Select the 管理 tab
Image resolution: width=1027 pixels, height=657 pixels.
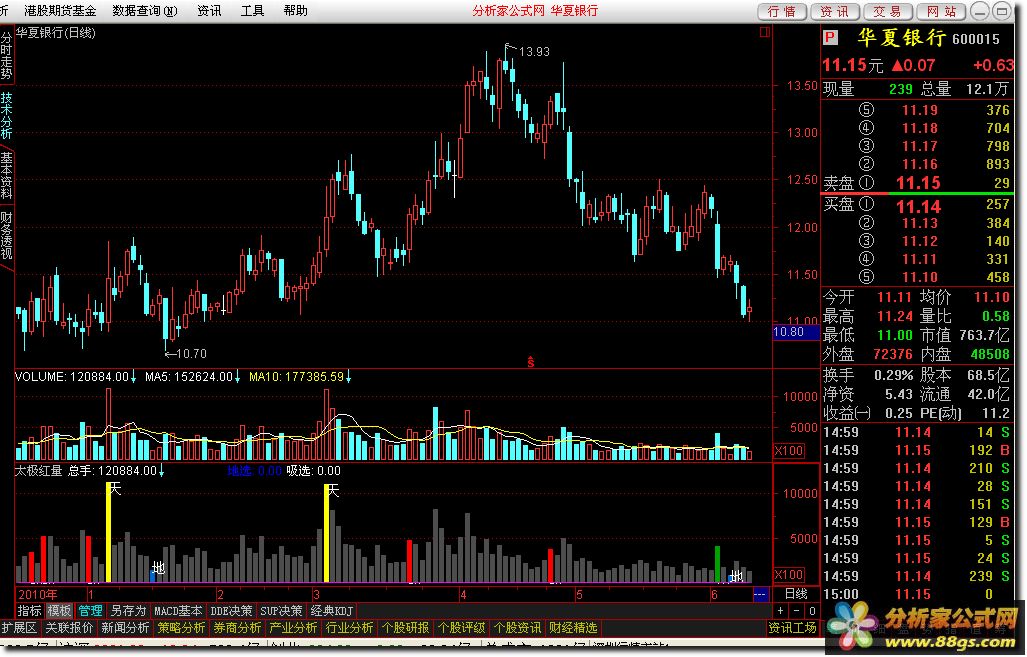(90, 610)
